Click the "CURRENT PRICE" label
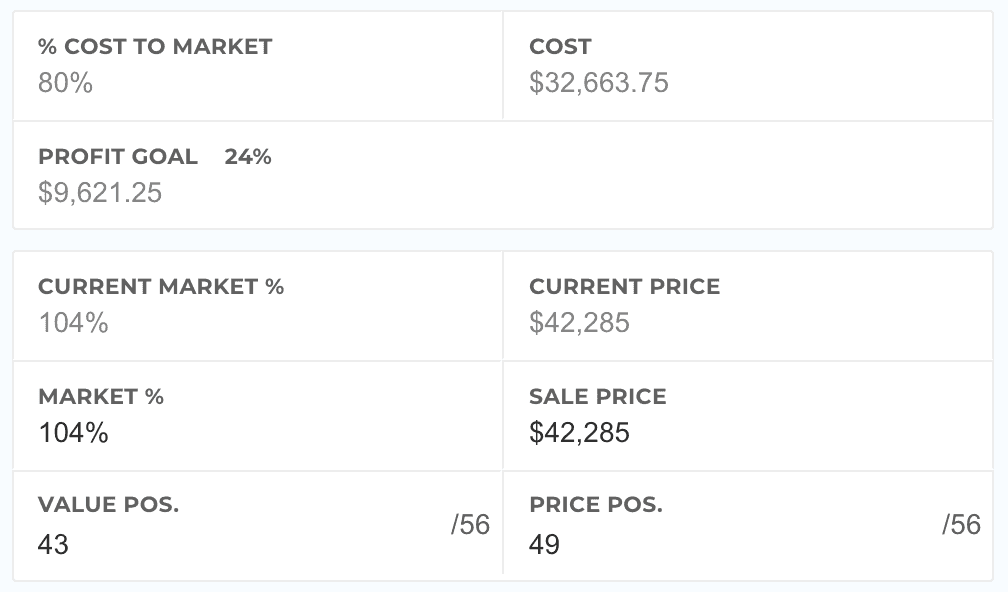Screen dimensions: 1008x592 [x=624, y=286]
